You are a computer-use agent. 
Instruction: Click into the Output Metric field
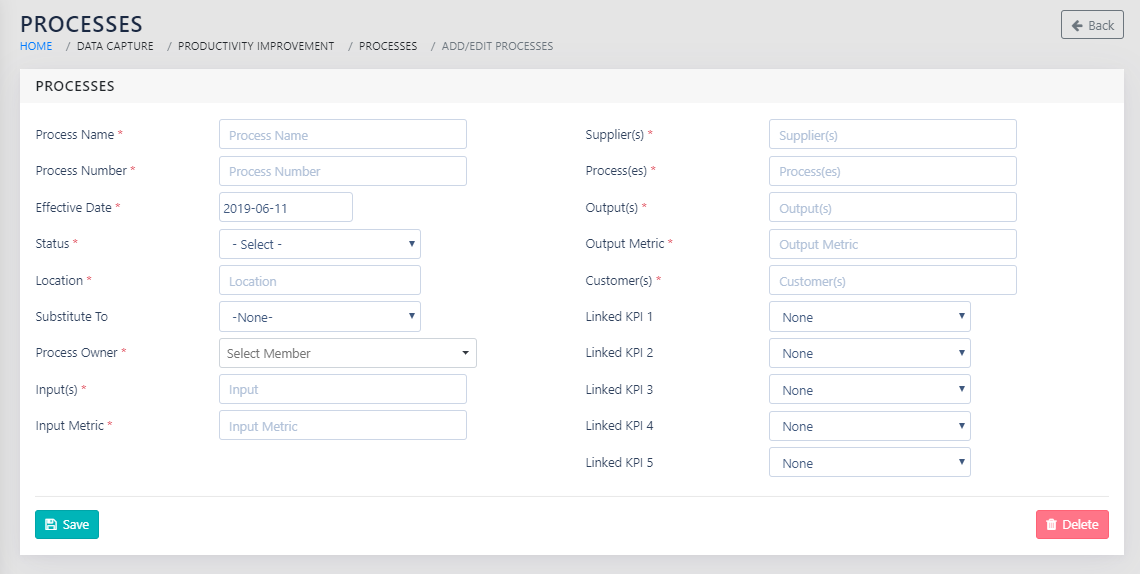pyautogui.click(x=892, y=244)
